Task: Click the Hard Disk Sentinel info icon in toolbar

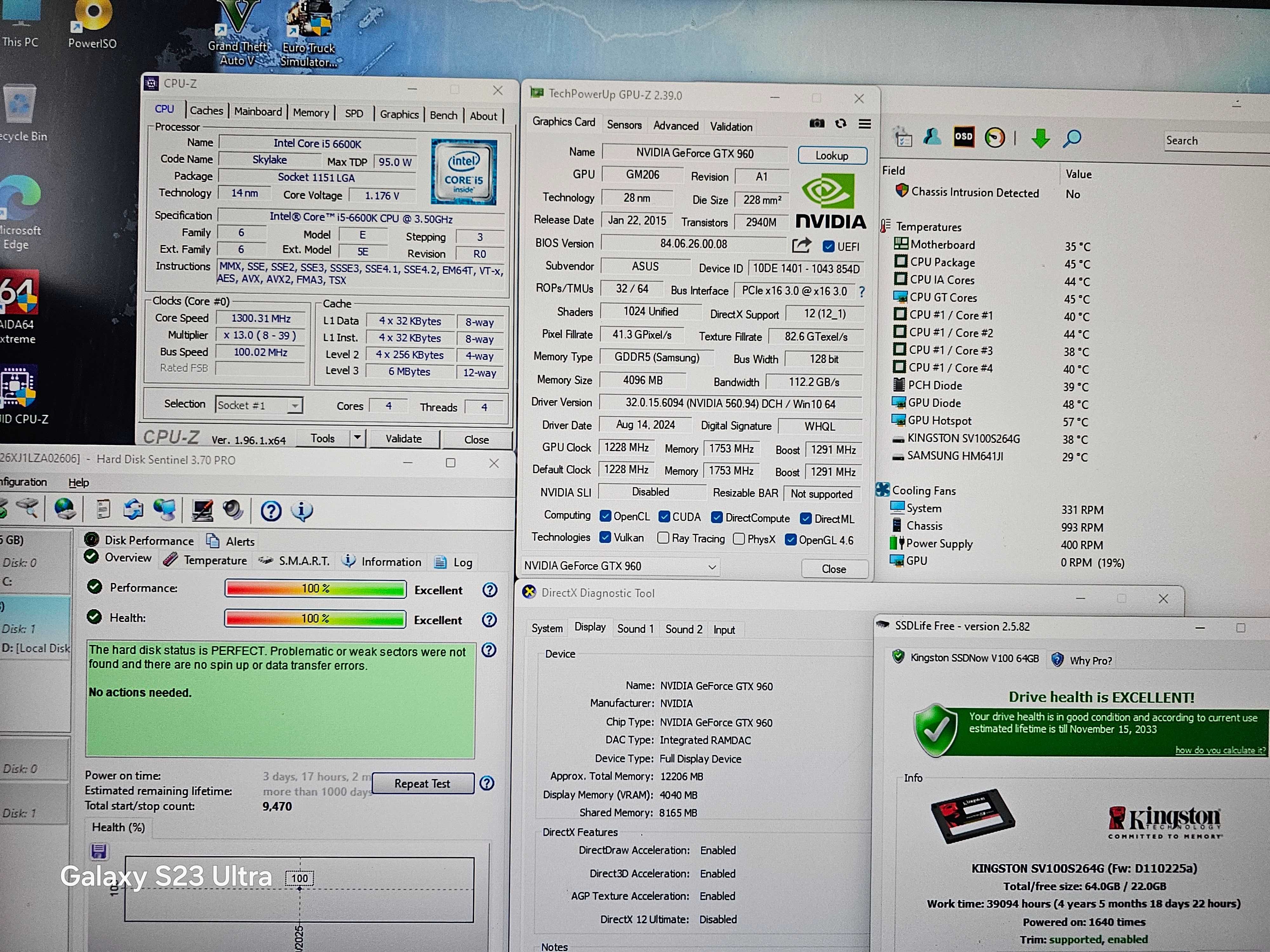Action: [302, 511]
